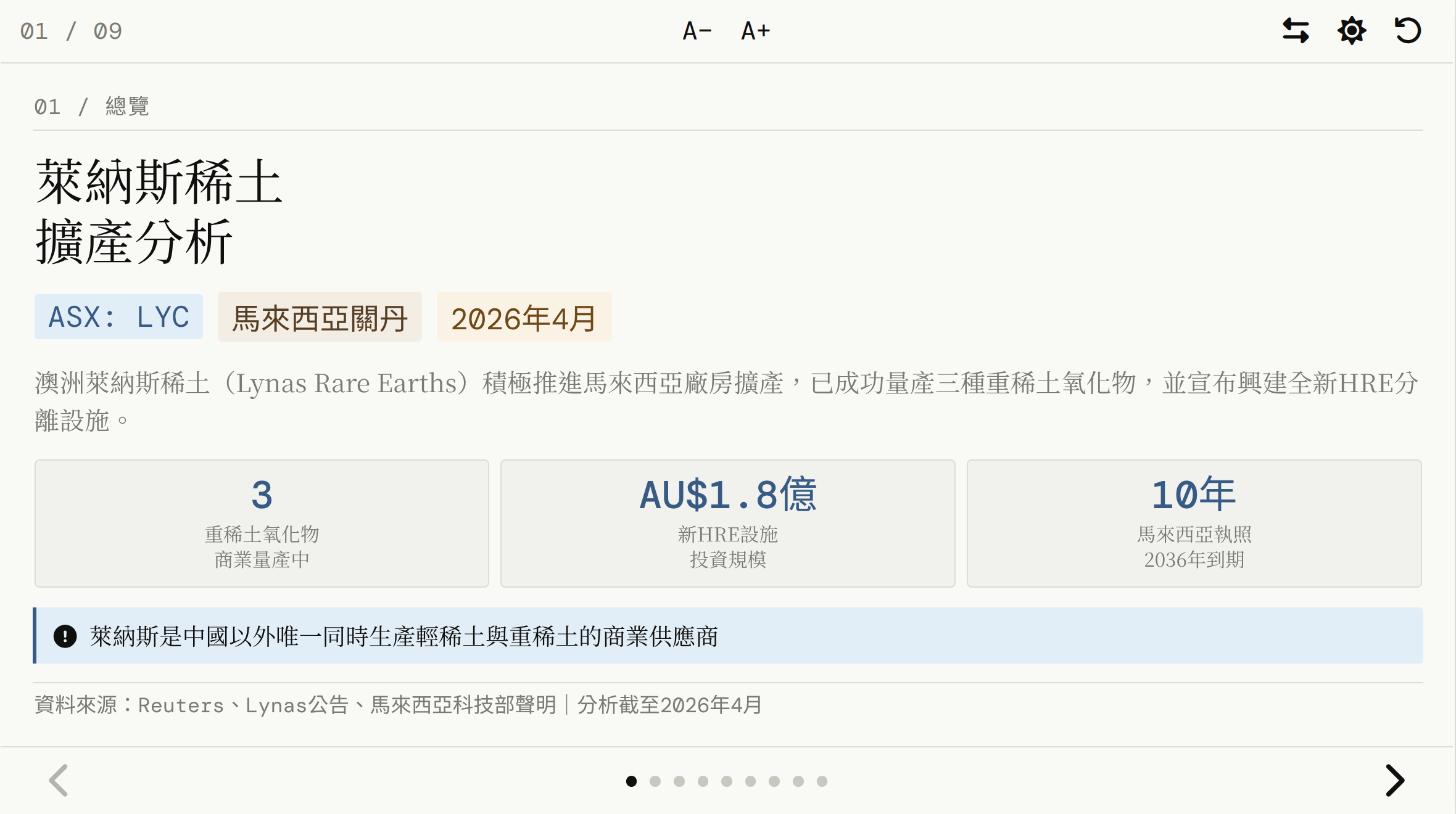Viewport: 1456px width, 814px height.
Task: Jump to slide four pagination dot
Action: pyautogui.click(x=703, y=781)
